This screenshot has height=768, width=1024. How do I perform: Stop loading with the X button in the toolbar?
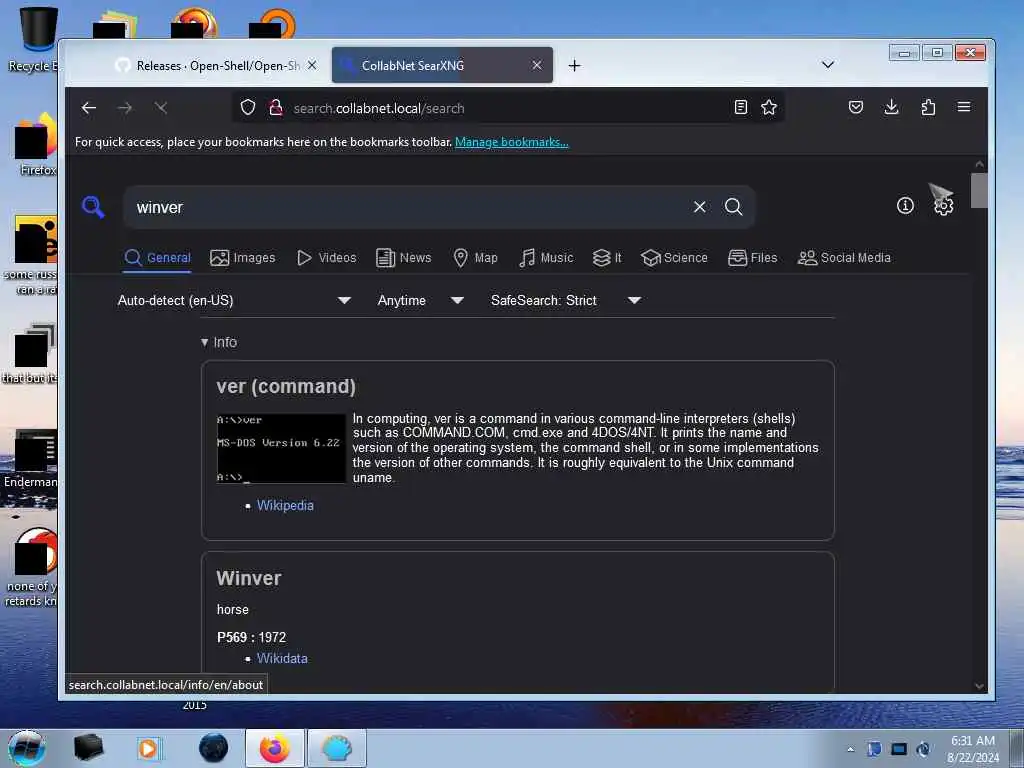pyautogui.click(x=161, y=108)
